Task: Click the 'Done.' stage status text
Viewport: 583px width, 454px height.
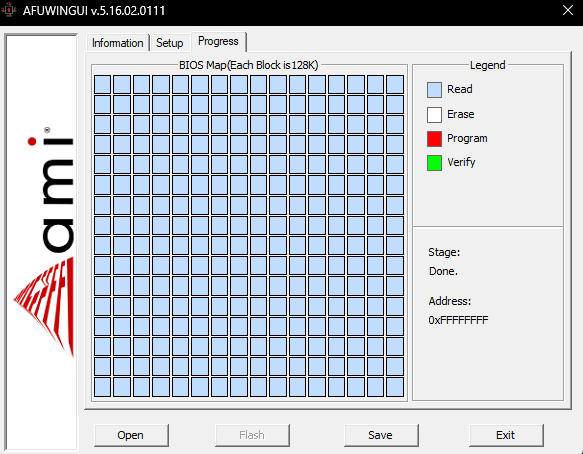Action: 443,271
